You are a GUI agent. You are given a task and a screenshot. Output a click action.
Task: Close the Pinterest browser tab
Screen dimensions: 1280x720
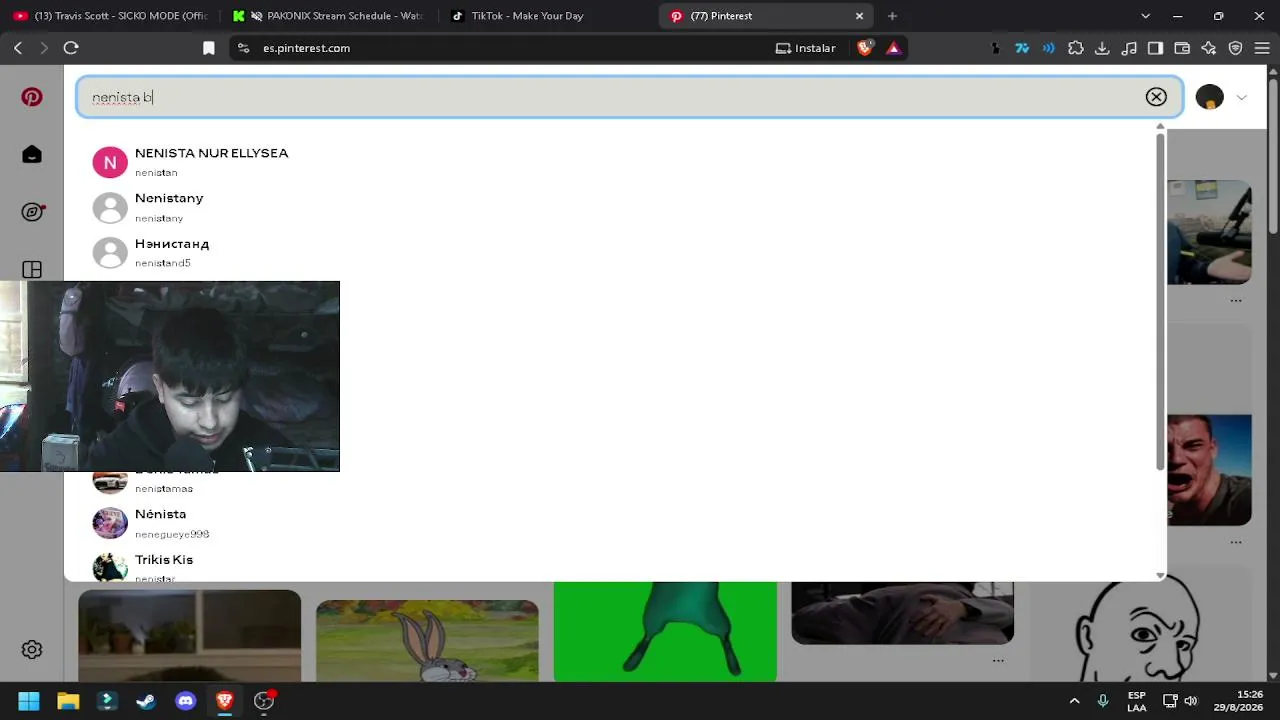pyautogui.click(x=859, y=16)
